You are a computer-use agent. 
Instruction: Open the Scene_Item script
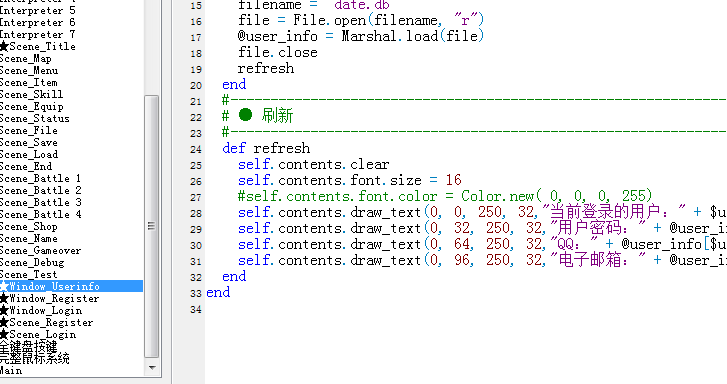click(x=29, y=83)
